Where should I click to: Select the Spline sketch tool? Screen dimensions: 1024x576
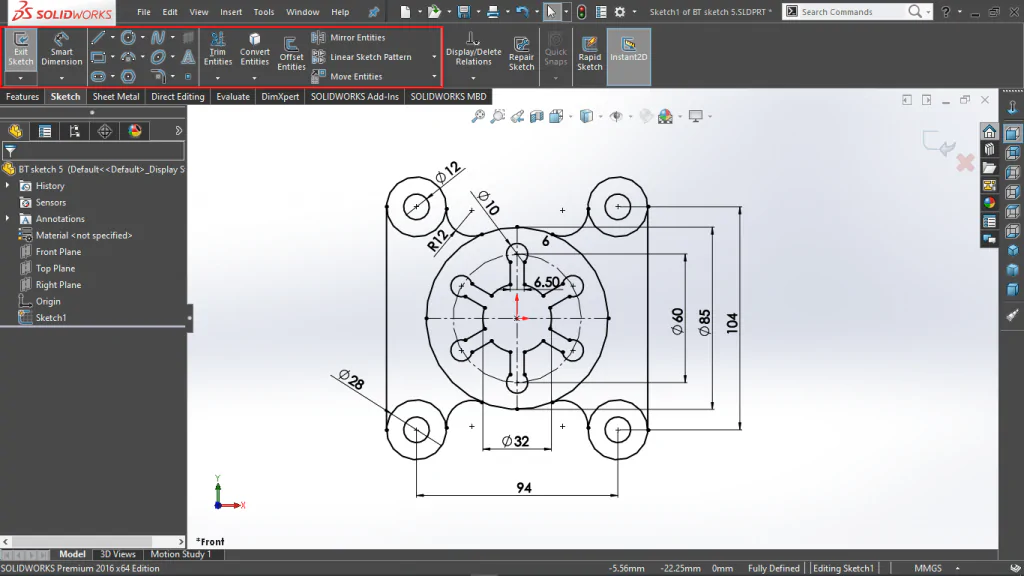(x=157, y=37)
